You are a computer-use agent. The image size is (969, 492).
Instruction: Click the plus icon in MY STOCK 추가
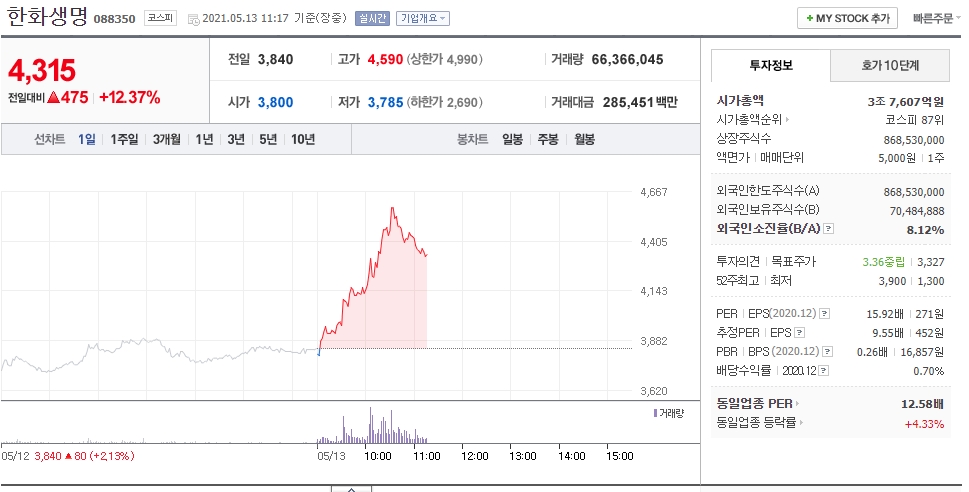[x=810, y=19]
